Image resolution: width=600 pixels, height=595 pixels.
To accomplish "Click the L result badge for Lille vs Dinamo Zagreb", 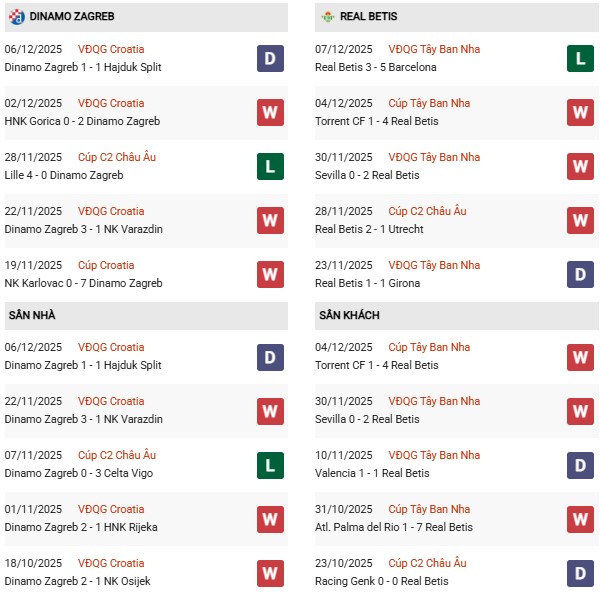I will pyautogui.click(x=269, y=166).
